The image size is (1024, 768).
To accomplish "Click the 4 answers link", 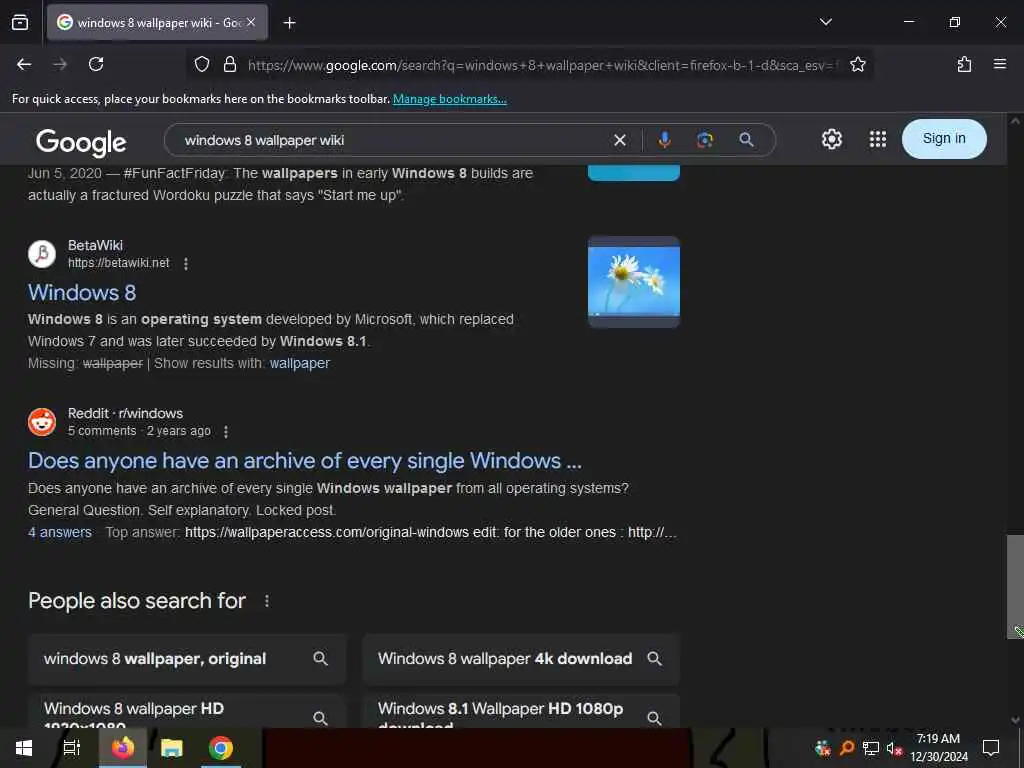I will click(59, 532).
